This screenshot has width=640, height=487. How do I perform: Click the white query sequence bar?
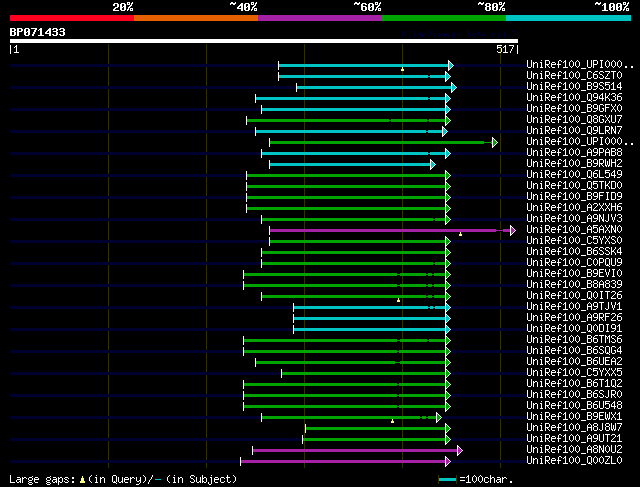pos(264,41)
